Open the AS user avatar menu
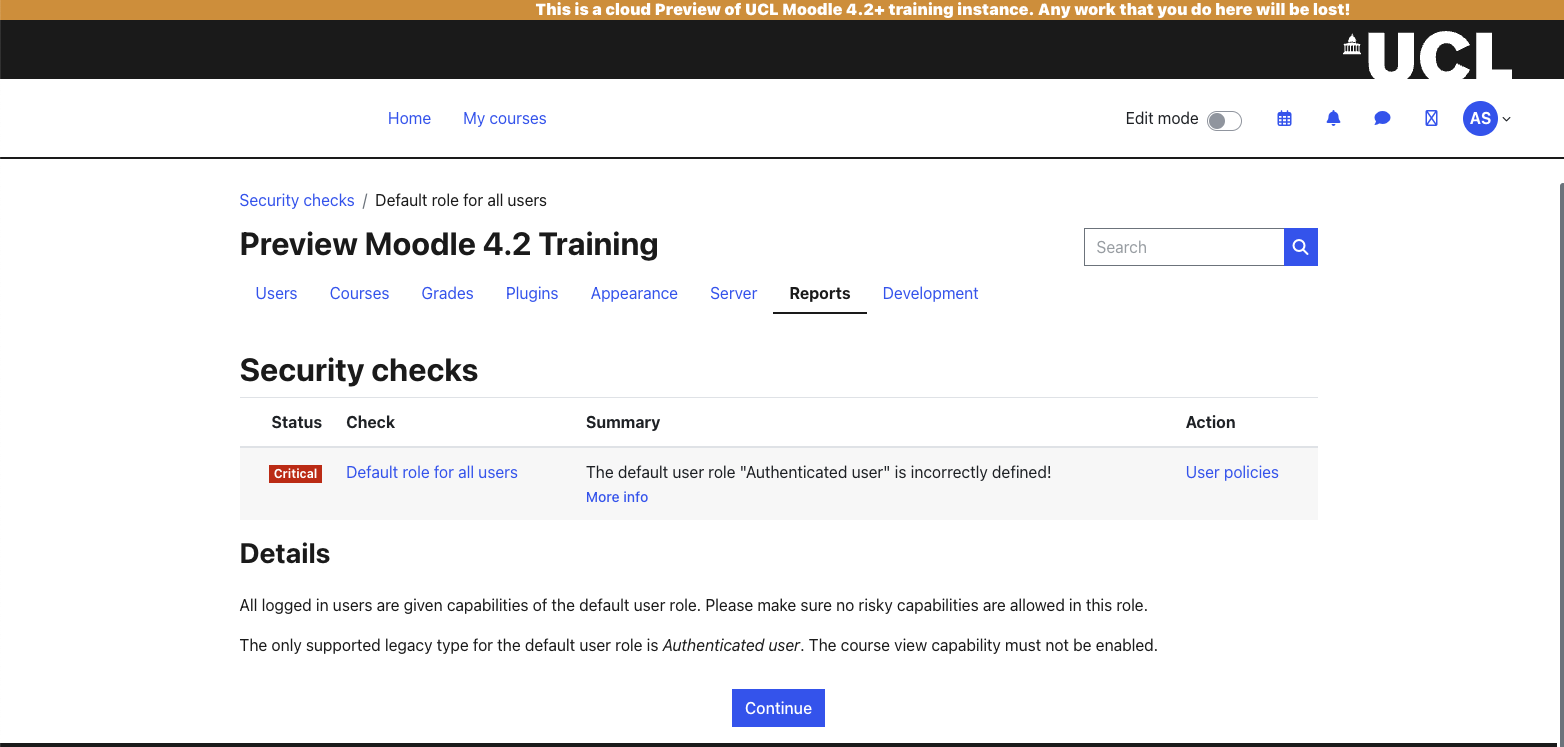The width and height of the screenshot is (1564, 747). click(x=1480, y=118)
